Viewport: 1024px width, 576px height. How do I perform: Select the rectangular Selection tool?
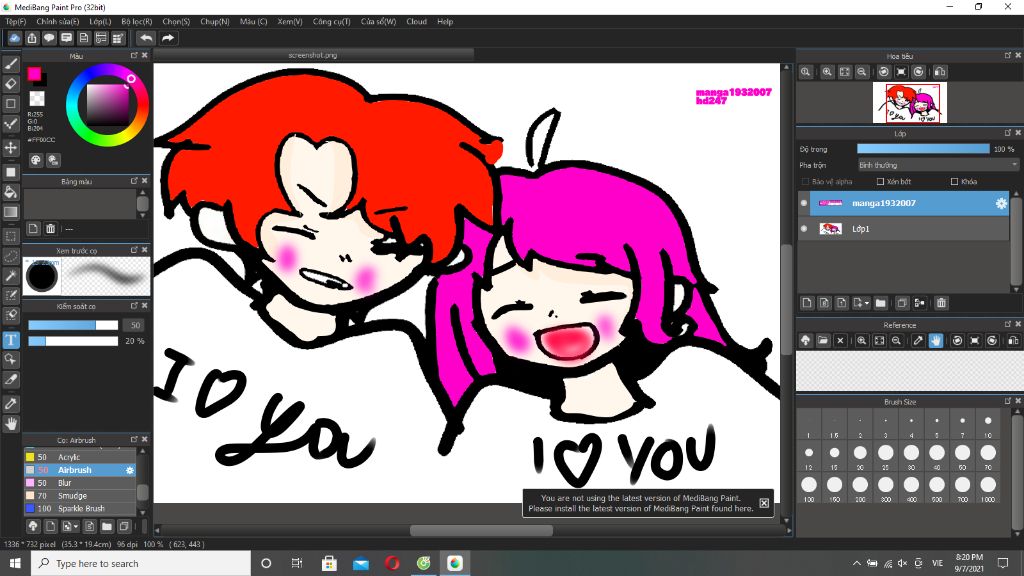(x=10, y=236)
